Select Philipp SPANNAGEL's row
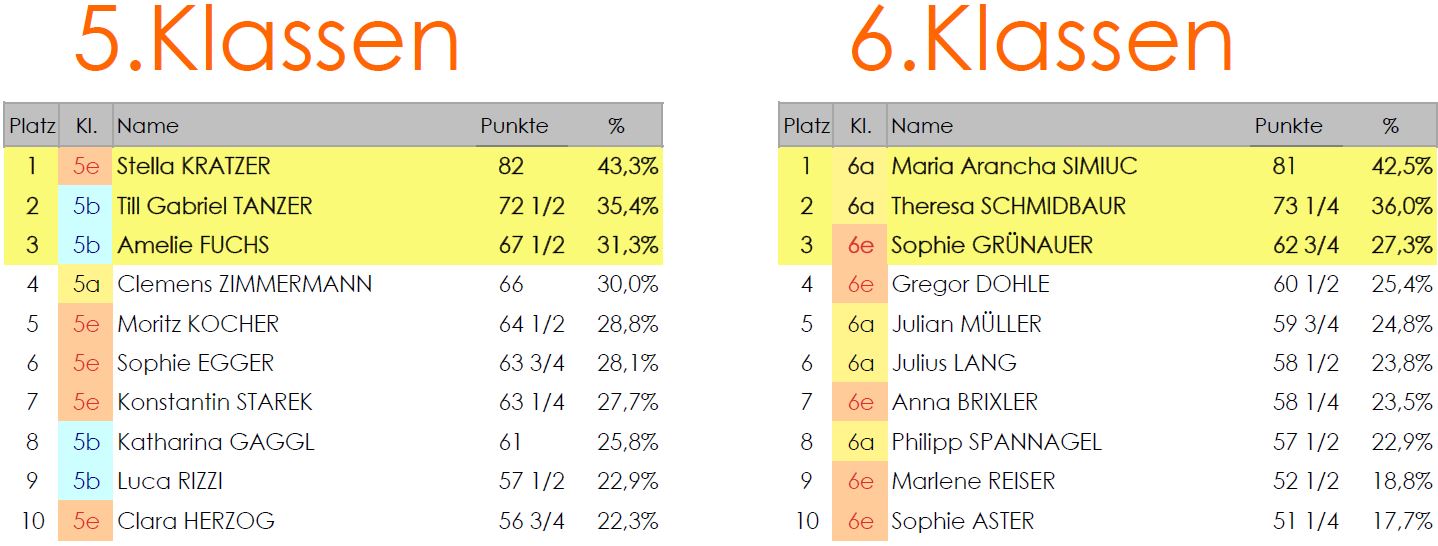 pyautogui.click(x=1108, y=442)
